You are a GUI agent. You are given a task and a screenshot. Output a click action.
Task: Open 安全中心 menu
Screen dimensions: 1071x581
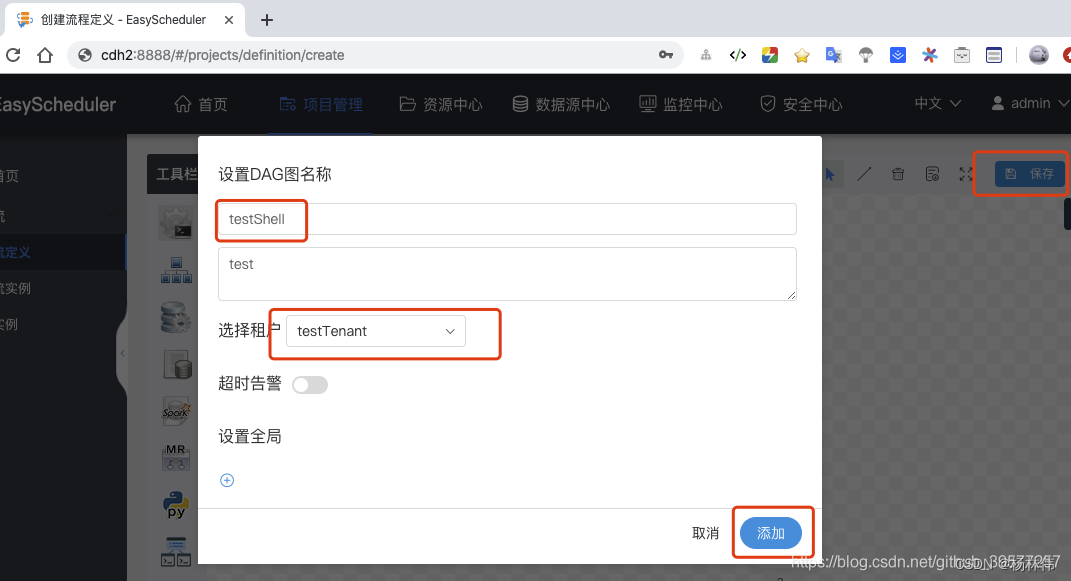(x=801, y=104)
